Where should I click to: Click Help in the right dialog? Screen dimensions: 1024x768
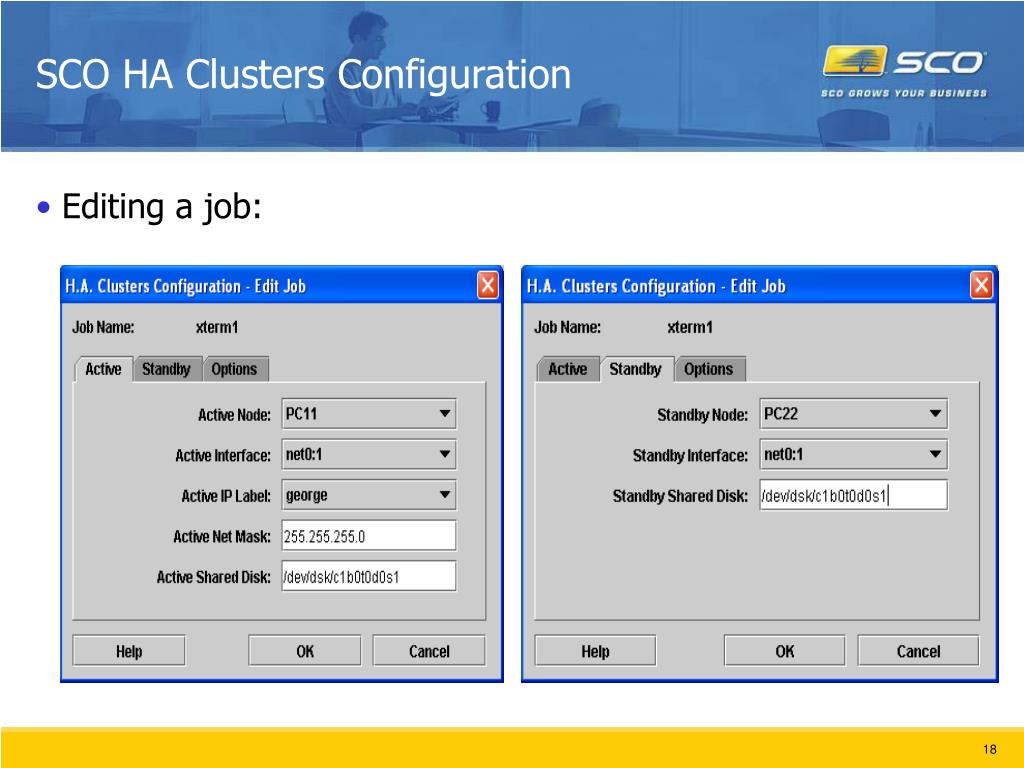click(x=595, y=650)
